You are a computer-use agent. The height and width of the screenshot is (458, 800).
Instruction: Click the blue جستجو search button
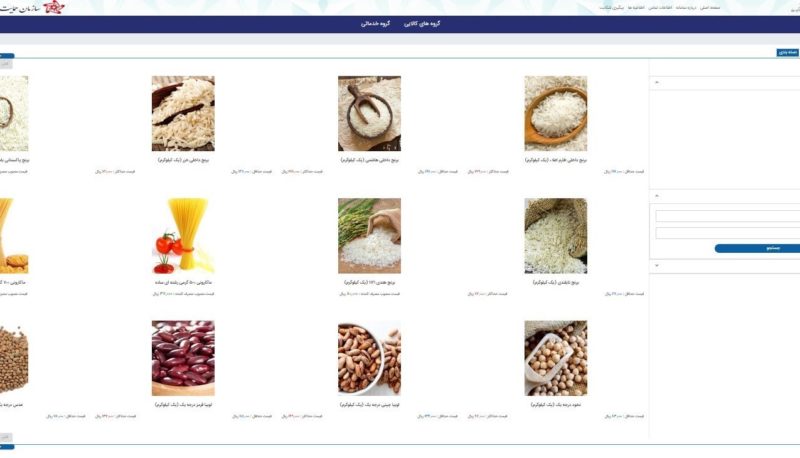757,248
